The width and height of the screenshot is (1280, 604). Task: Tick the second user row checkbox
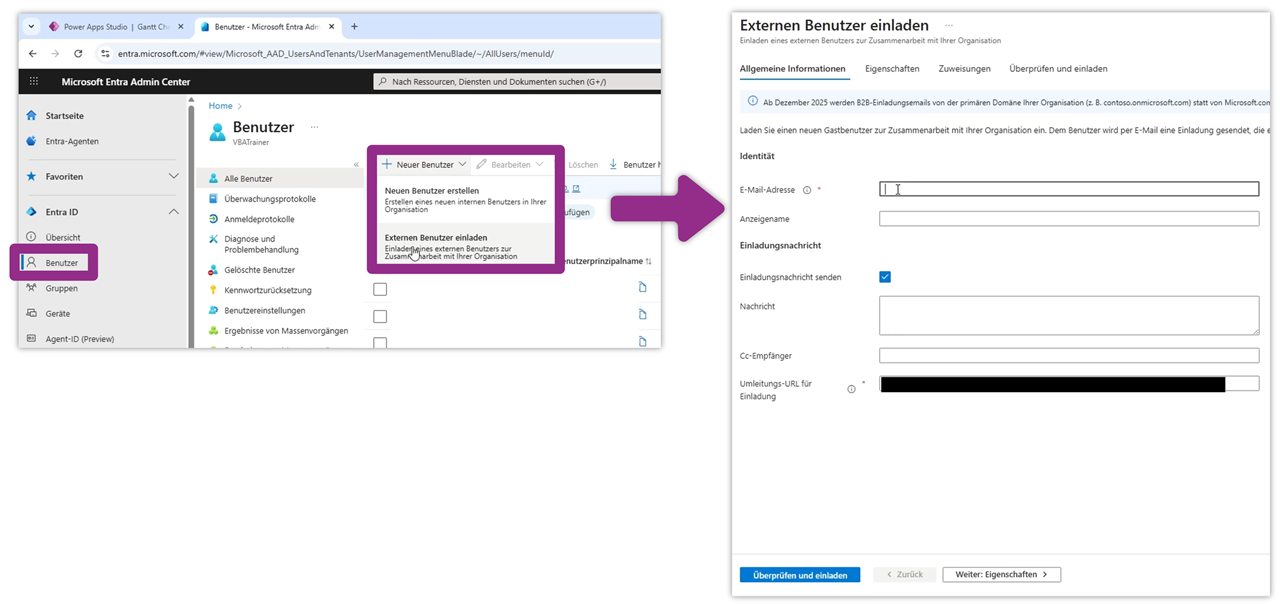pos(380,316)
